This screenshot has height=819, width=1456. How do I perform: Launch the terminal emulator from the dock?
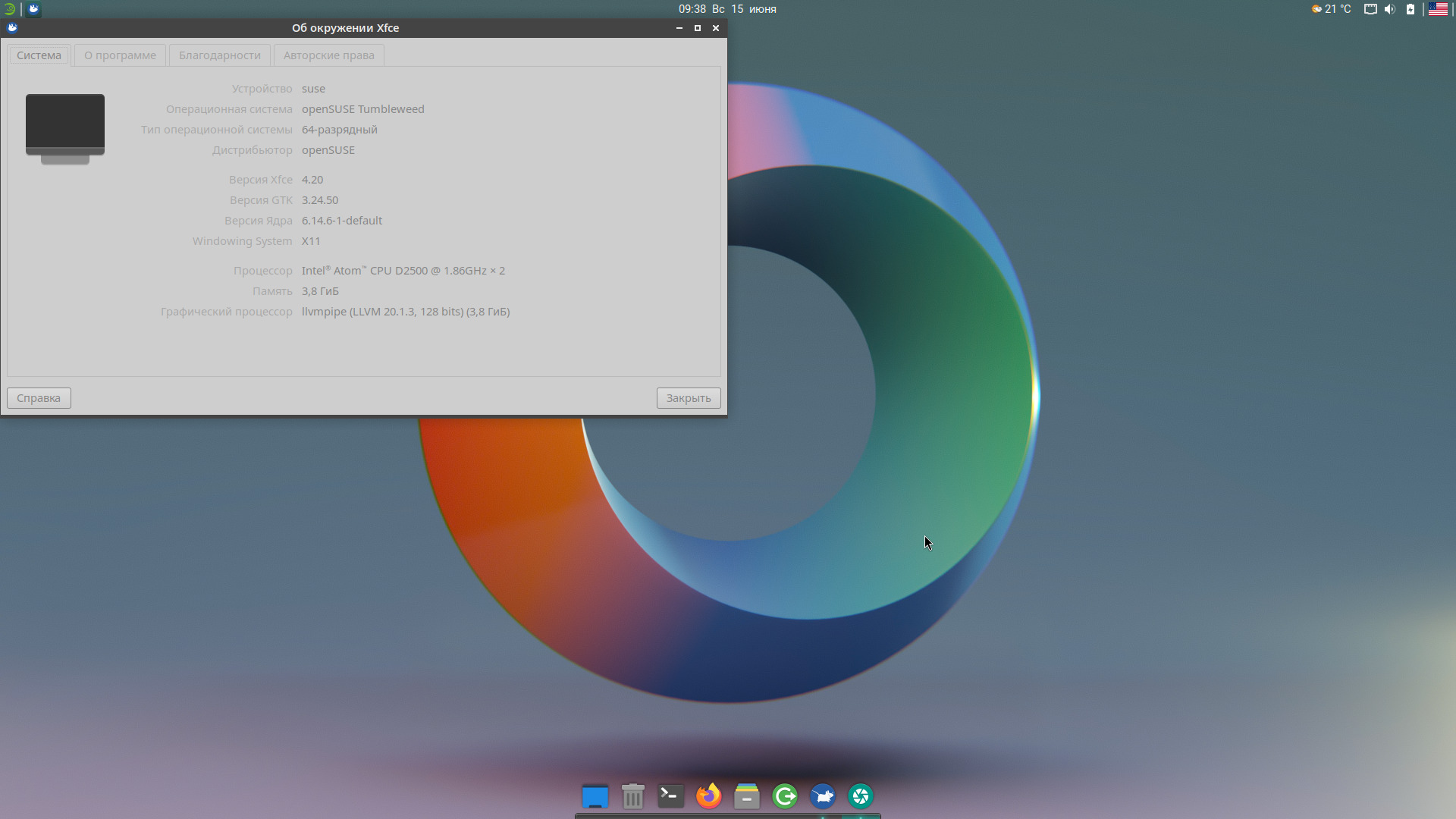click(670, 795)
